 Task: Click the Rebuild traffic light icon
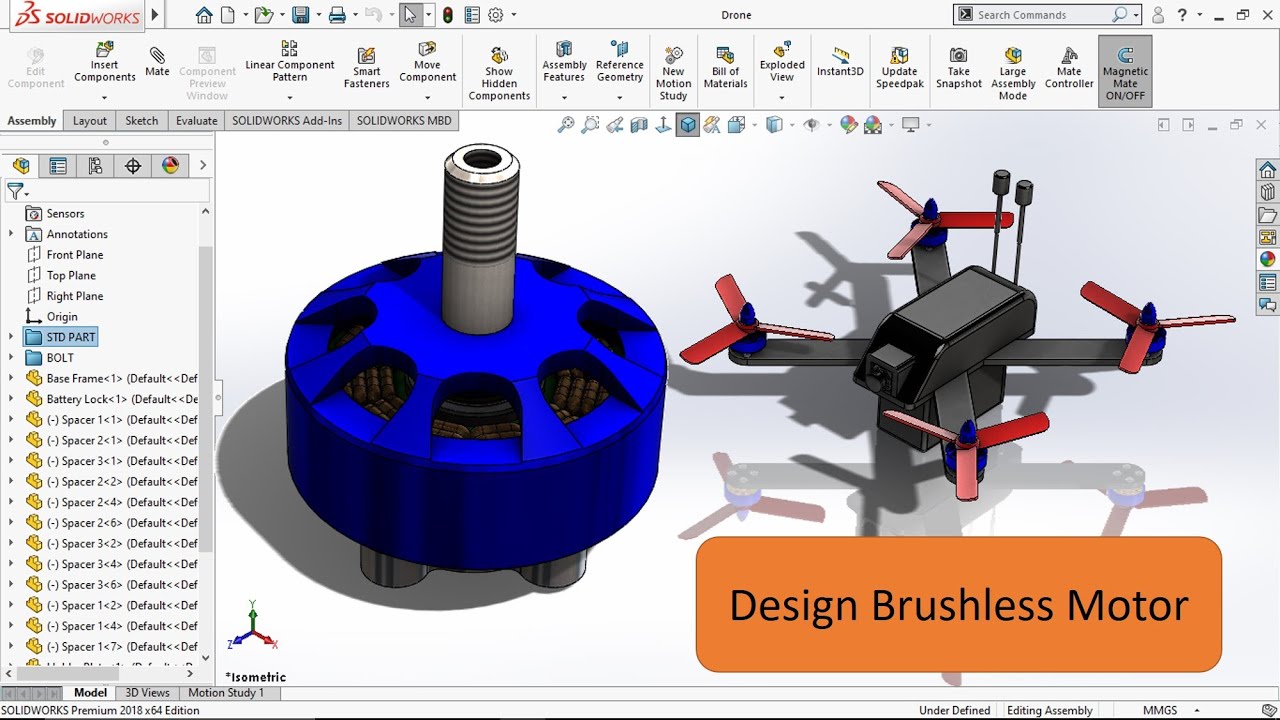[x=447, y=15]
